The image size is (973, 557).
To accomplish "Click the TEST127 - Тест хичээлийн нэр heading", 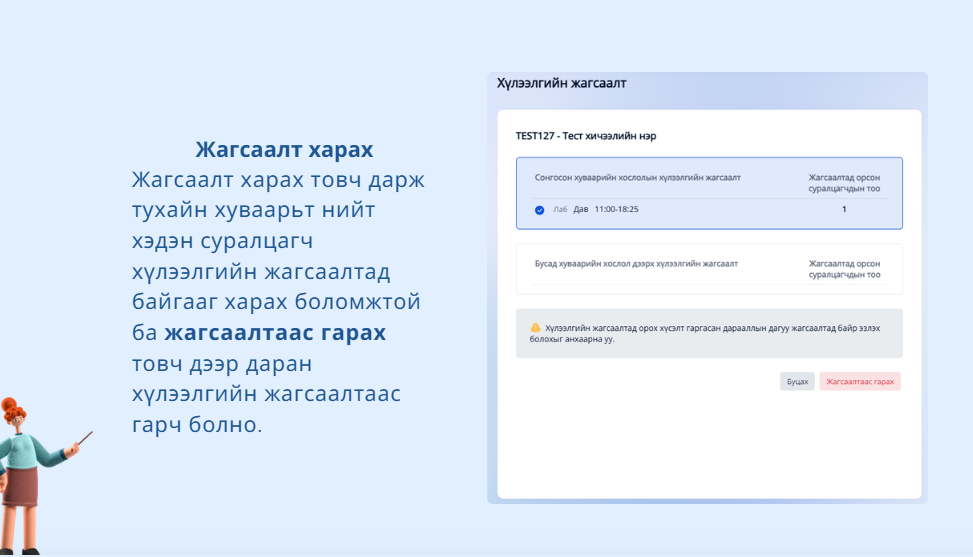I will tap(586, 136).
